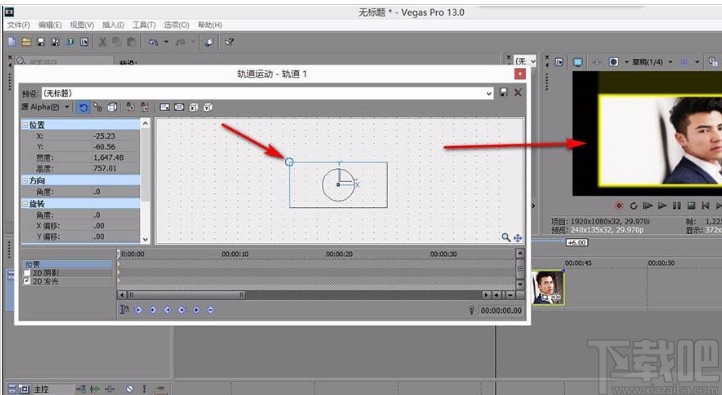The width and height of the screenshot is (722, 395).
Task: Toggle the Enable rotation button in Track Motion
Action: pyautogui.click(x=83, y=107)
